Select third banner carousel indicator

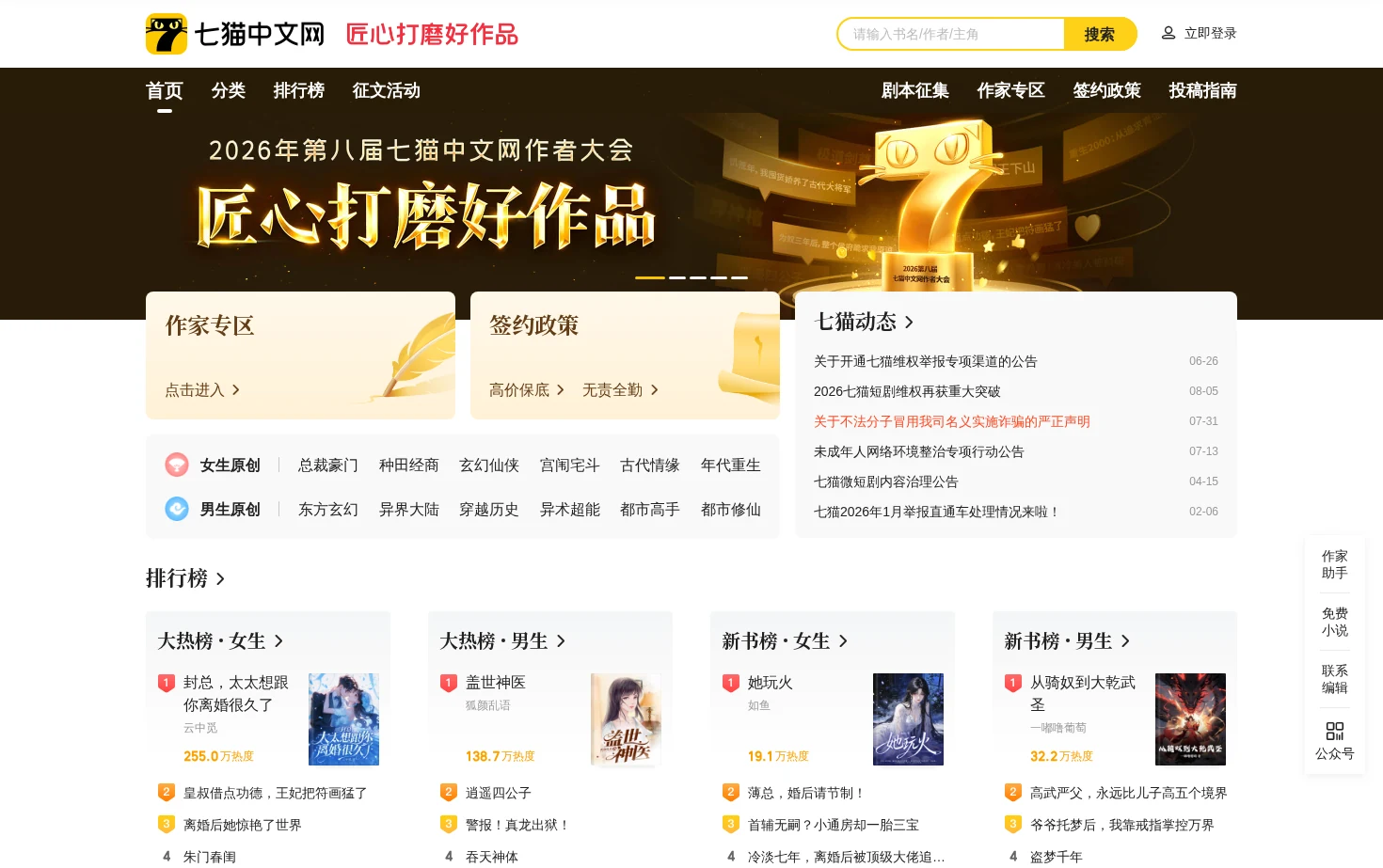pos(698,277)
